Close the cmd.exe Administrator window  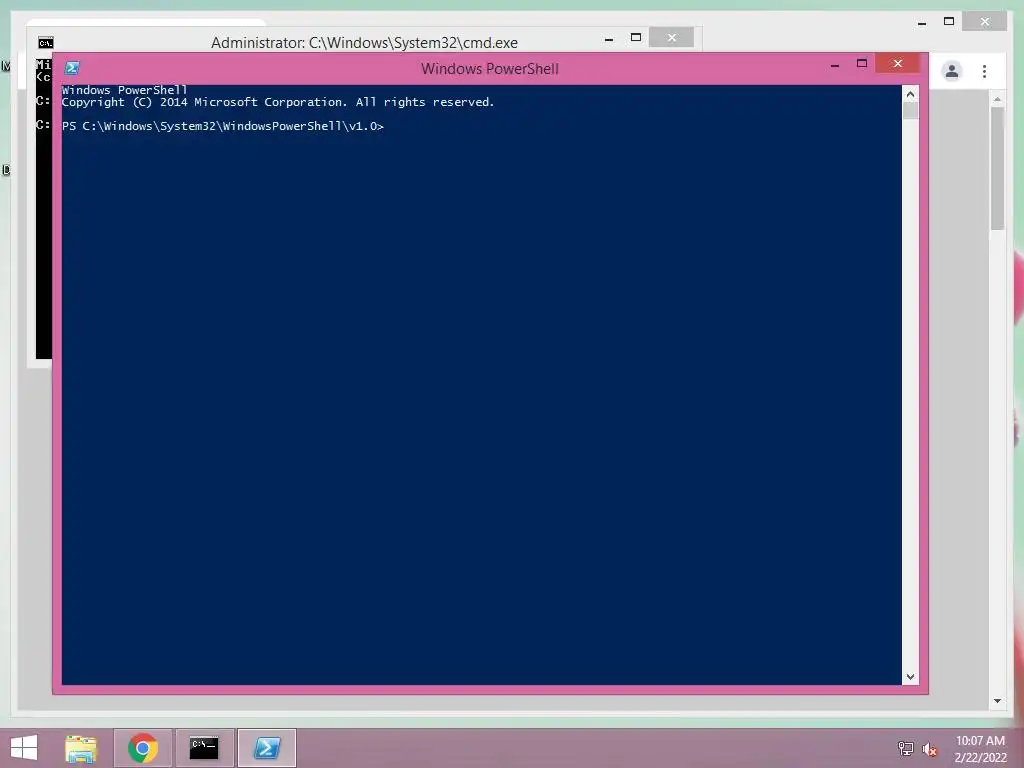(671, 37)
